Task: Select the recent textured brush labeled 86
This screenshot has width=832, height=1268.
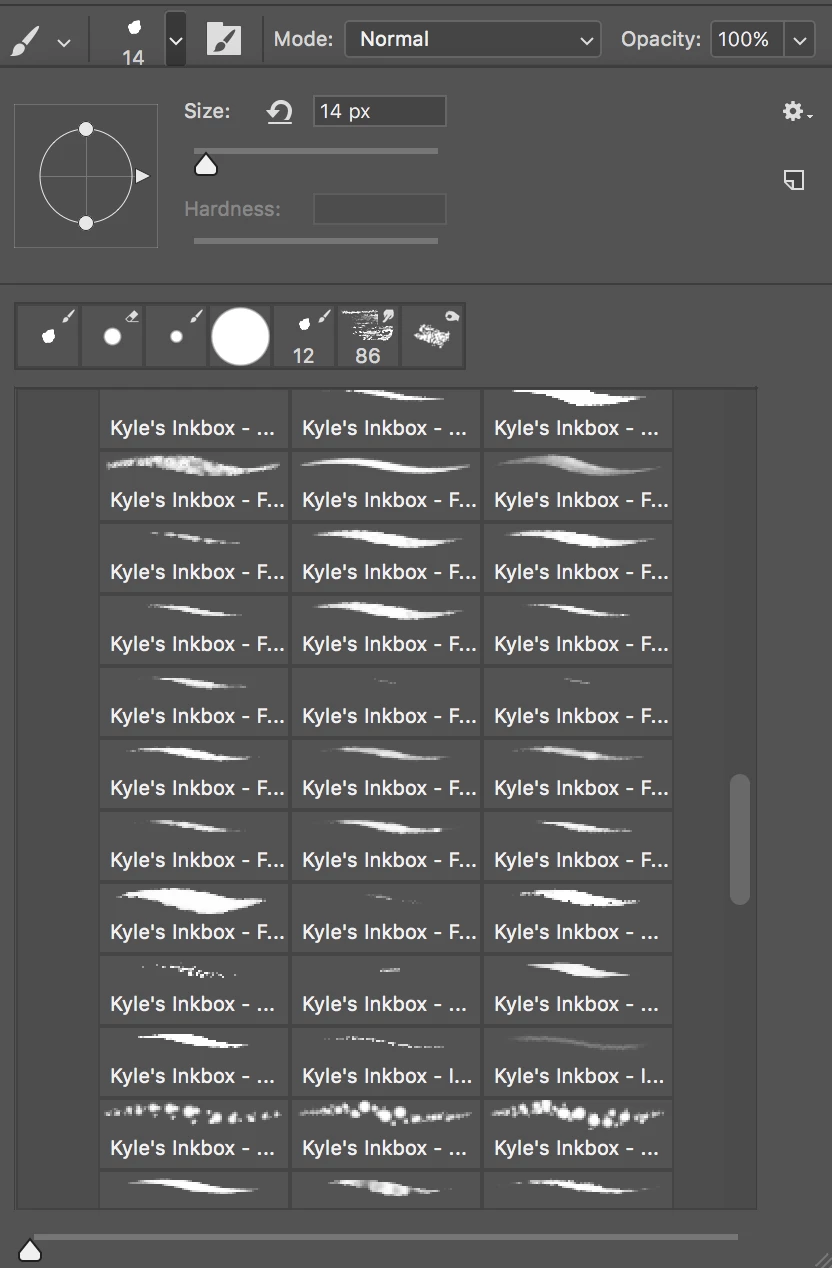Action: (368, 336)
